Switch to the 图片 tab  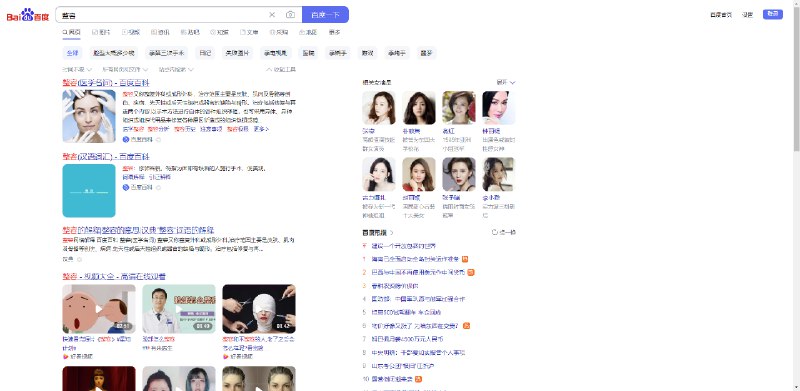tap(101, 32)
